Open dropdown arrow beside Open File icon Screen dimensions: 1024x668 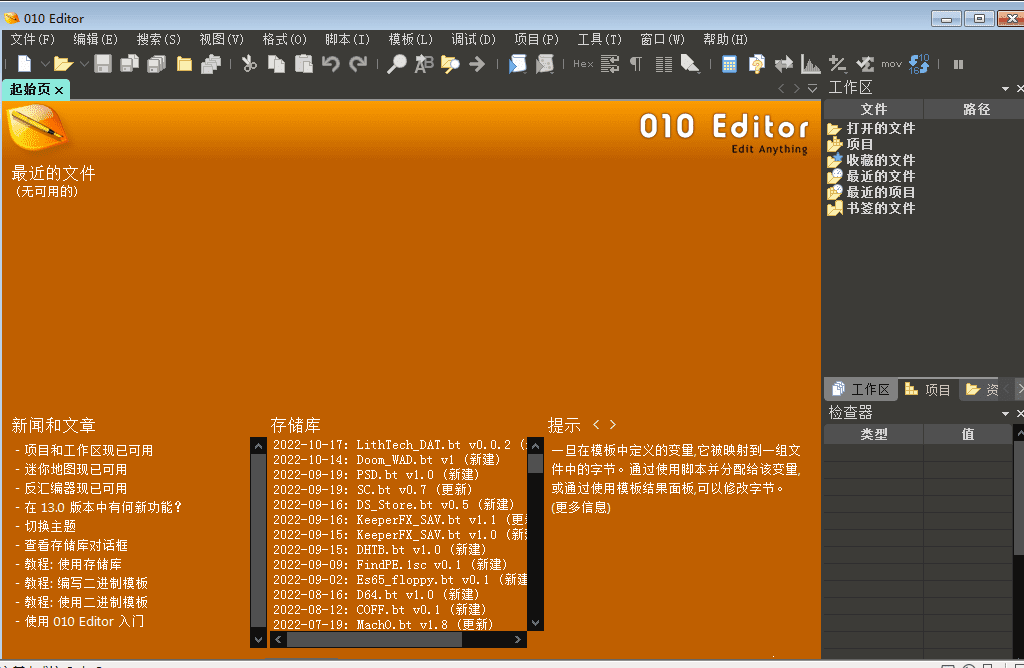click(x=83, y=65)
